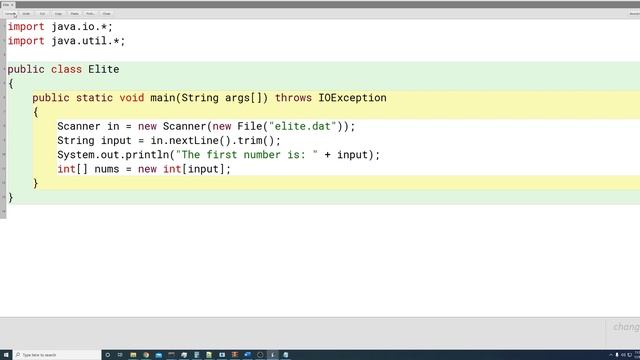
Task: Click 'System.out.println' in the code
Action: (113, 155)
